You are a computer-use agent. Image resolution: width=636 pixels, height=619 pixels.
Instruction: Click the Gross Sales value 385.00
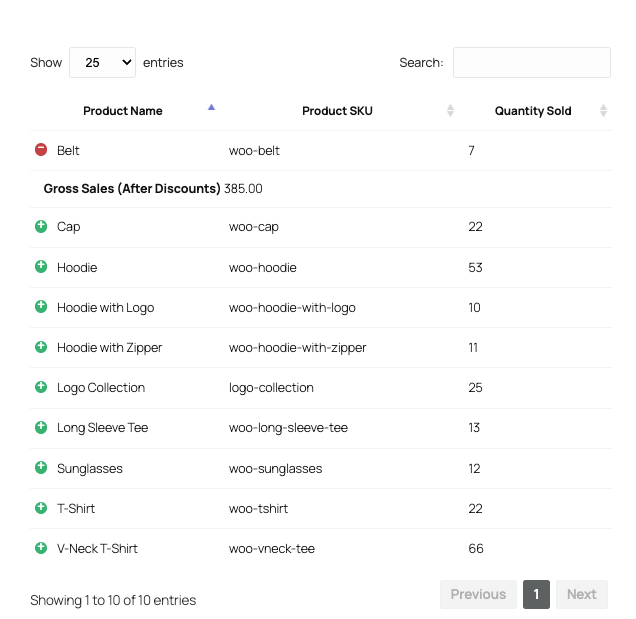coord(243,188)
